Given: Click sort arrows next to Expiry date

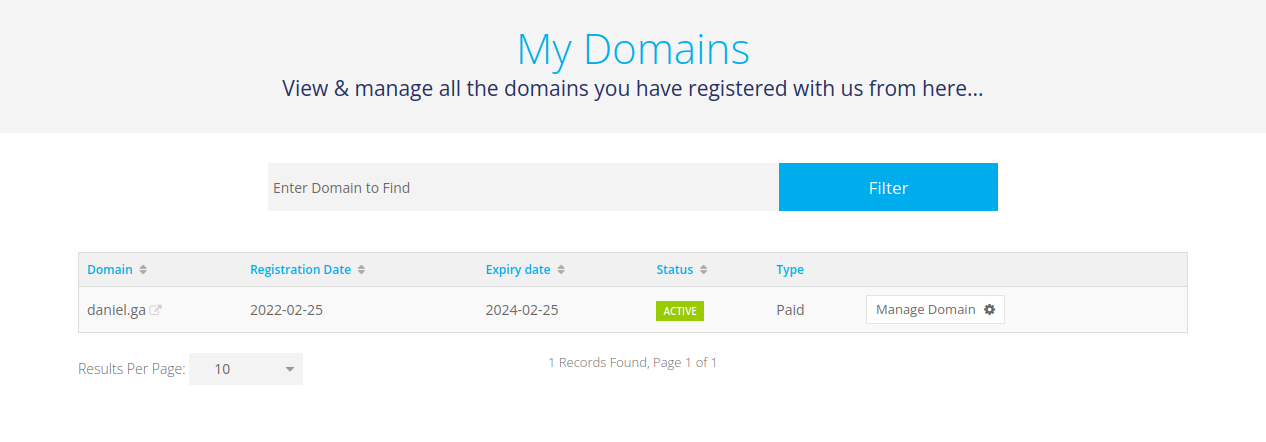Looking at the screenshot, I should [561, 270].
